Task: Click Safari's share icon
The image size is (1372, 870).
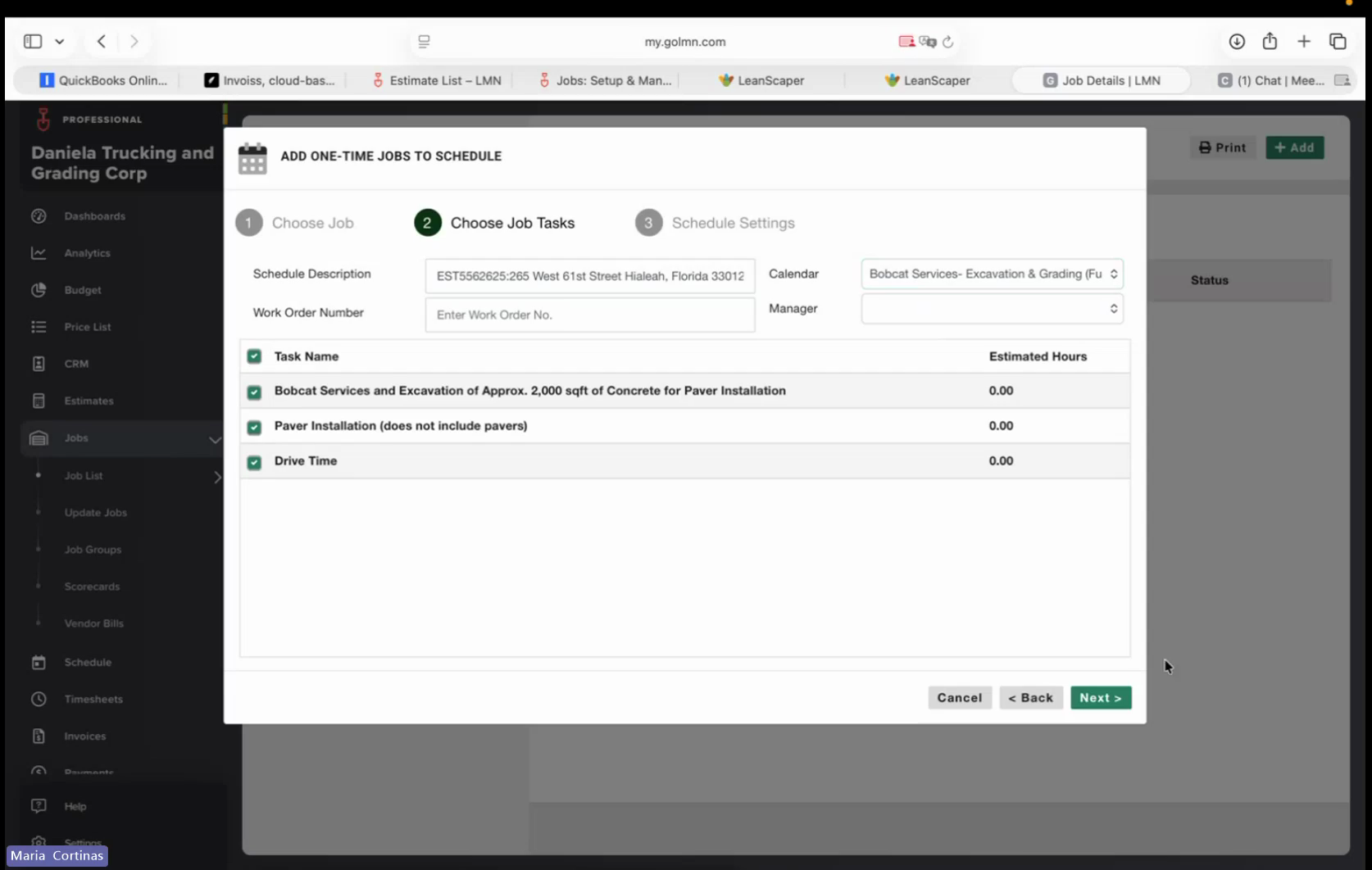Action: tap(1270, 41)
